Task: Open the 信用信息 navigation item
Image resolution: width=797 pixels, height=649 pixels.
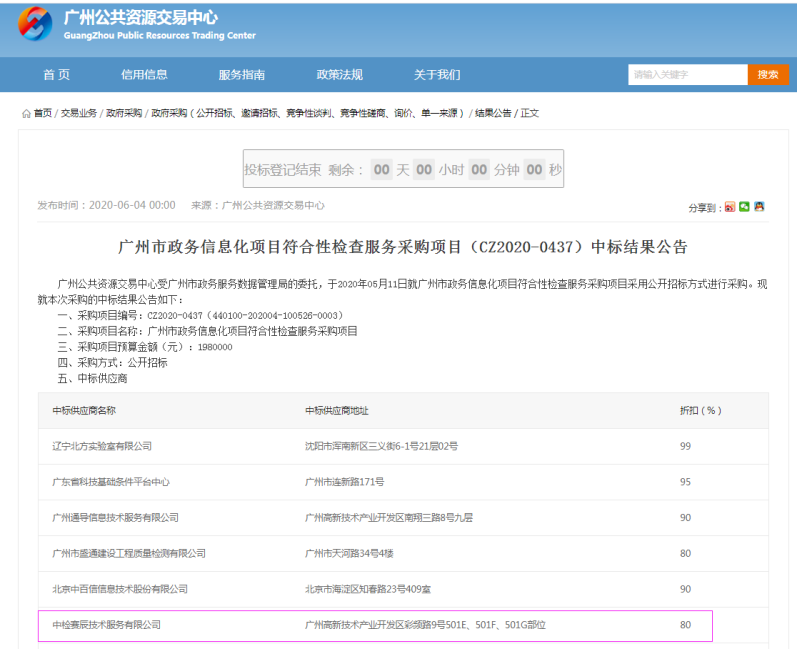Action: point(144,75)
